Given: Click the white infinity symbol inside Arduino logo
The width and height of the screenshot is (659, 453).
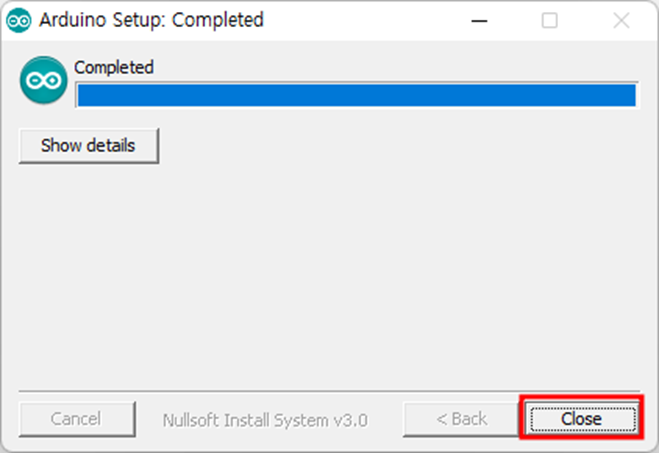Looking at the screenshot, I should click(x=43, y=80).
